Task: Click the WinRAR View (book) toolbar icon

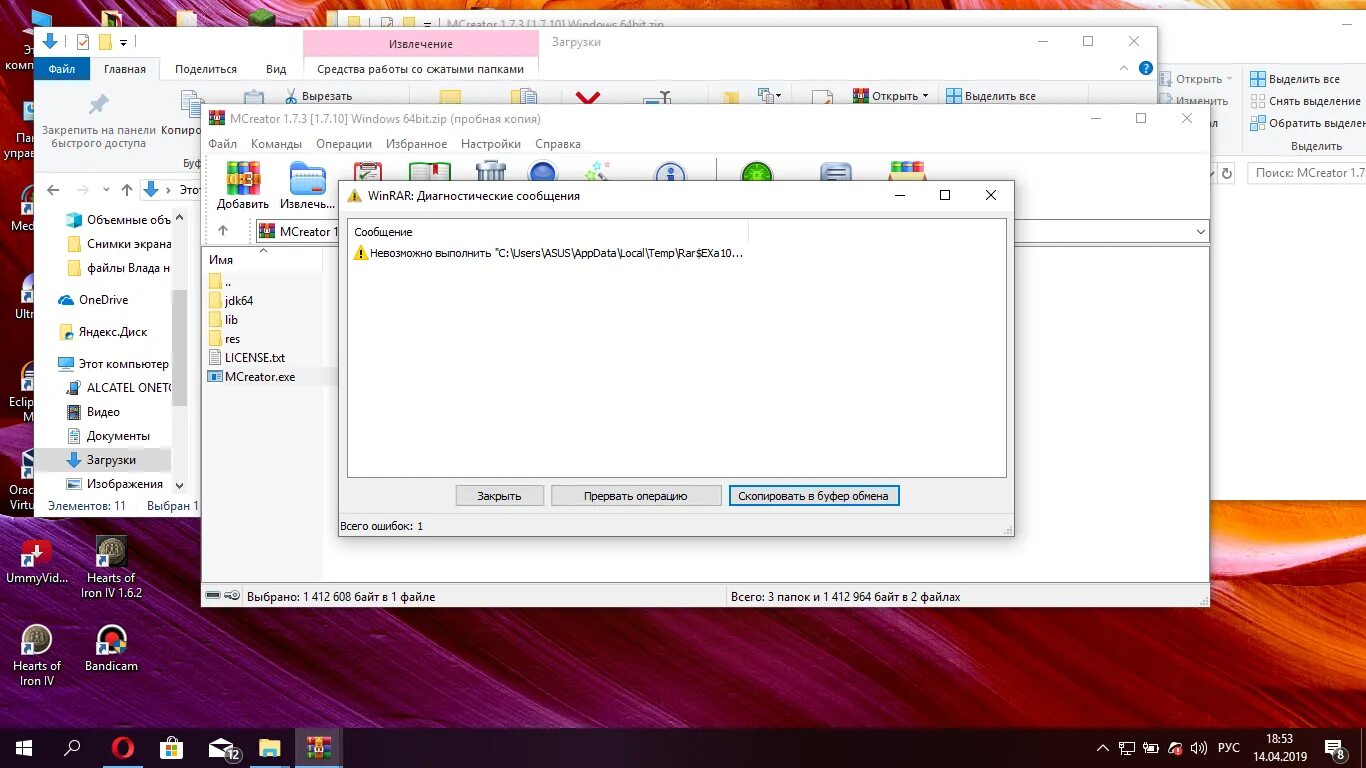Action: (x=429, y=172)
